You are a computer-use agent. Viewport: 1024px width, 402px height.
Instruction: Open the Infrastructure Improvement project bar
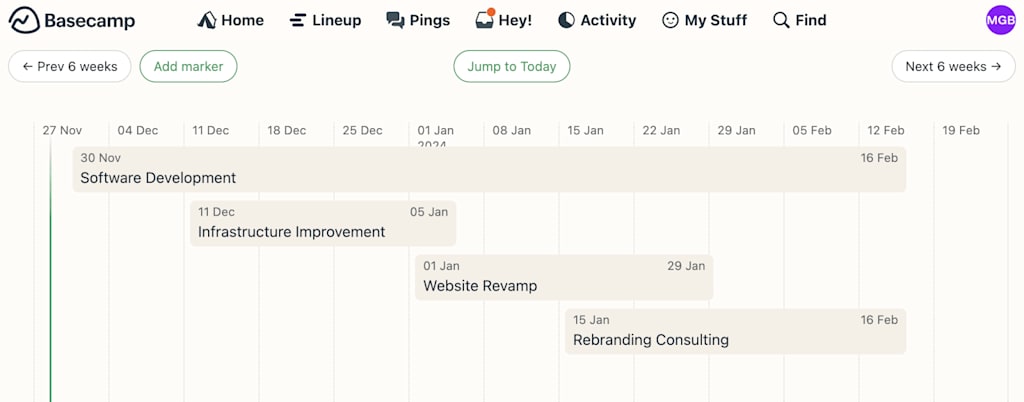tap(323, 224)
